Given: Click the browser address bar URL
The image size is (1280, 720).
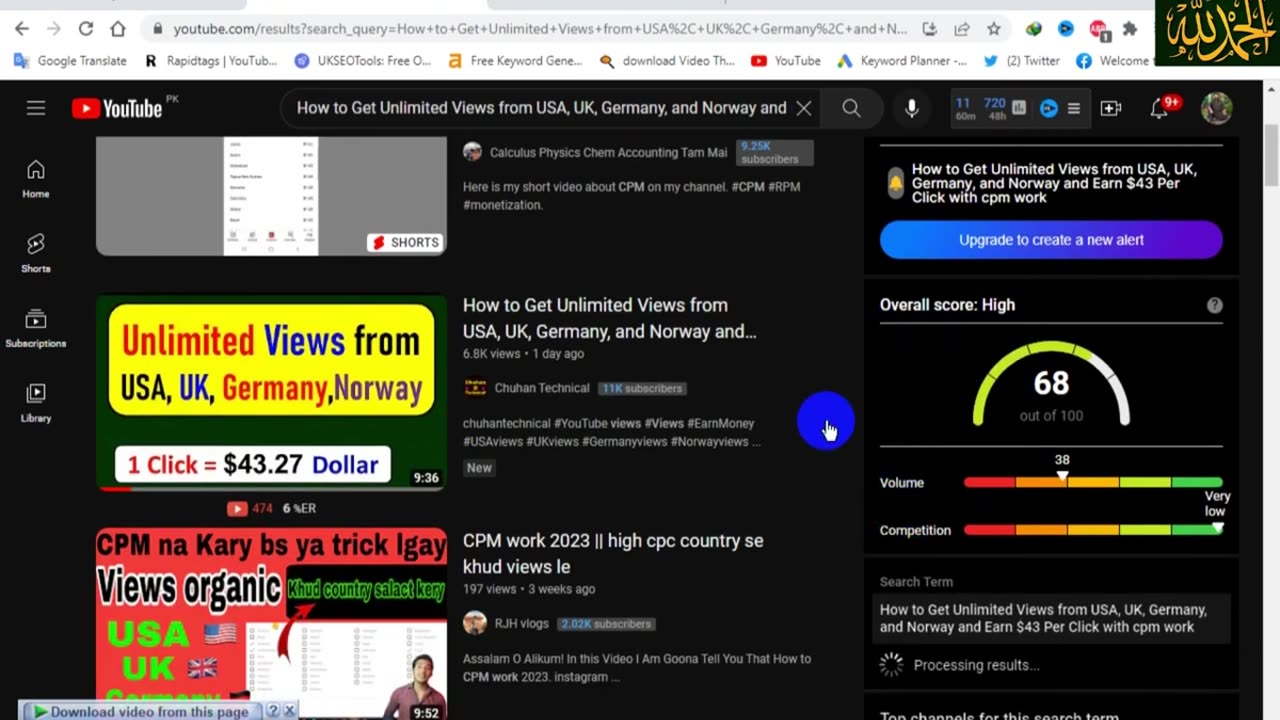Looking at the screenshot, I should (540, 29).
